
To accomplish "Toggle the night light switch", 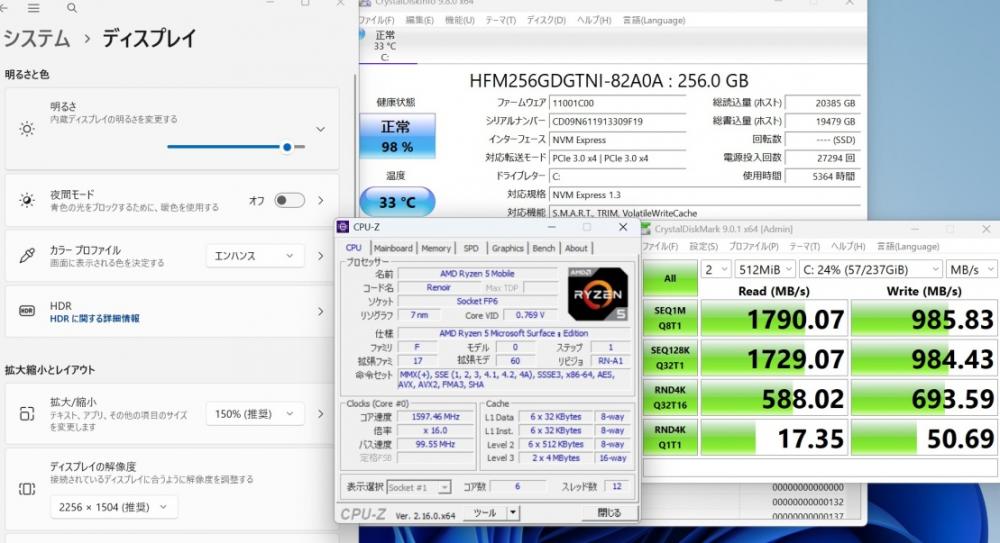I will 289,200.
